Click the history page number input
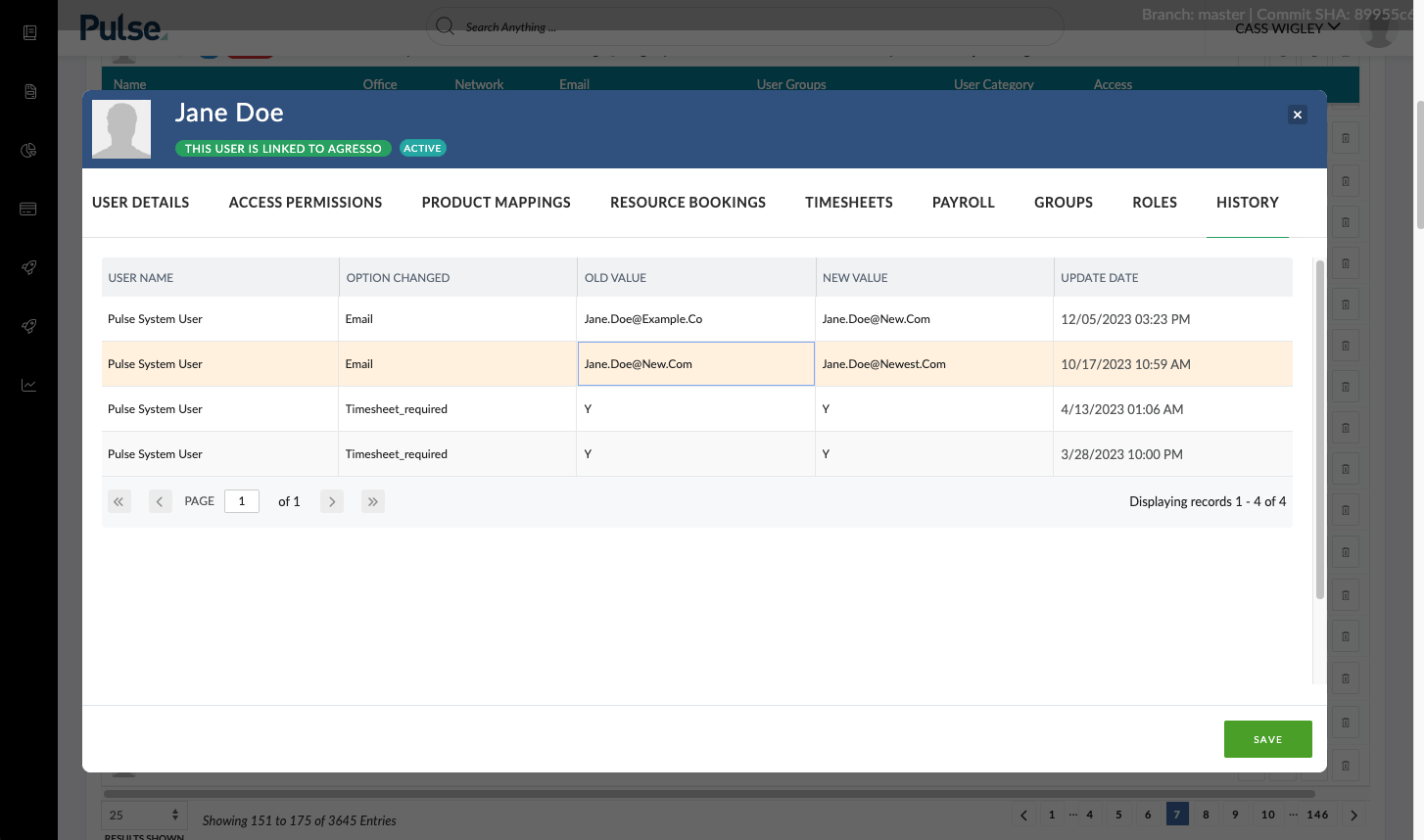Screen dimensions: 1424x840 (242, 501)
